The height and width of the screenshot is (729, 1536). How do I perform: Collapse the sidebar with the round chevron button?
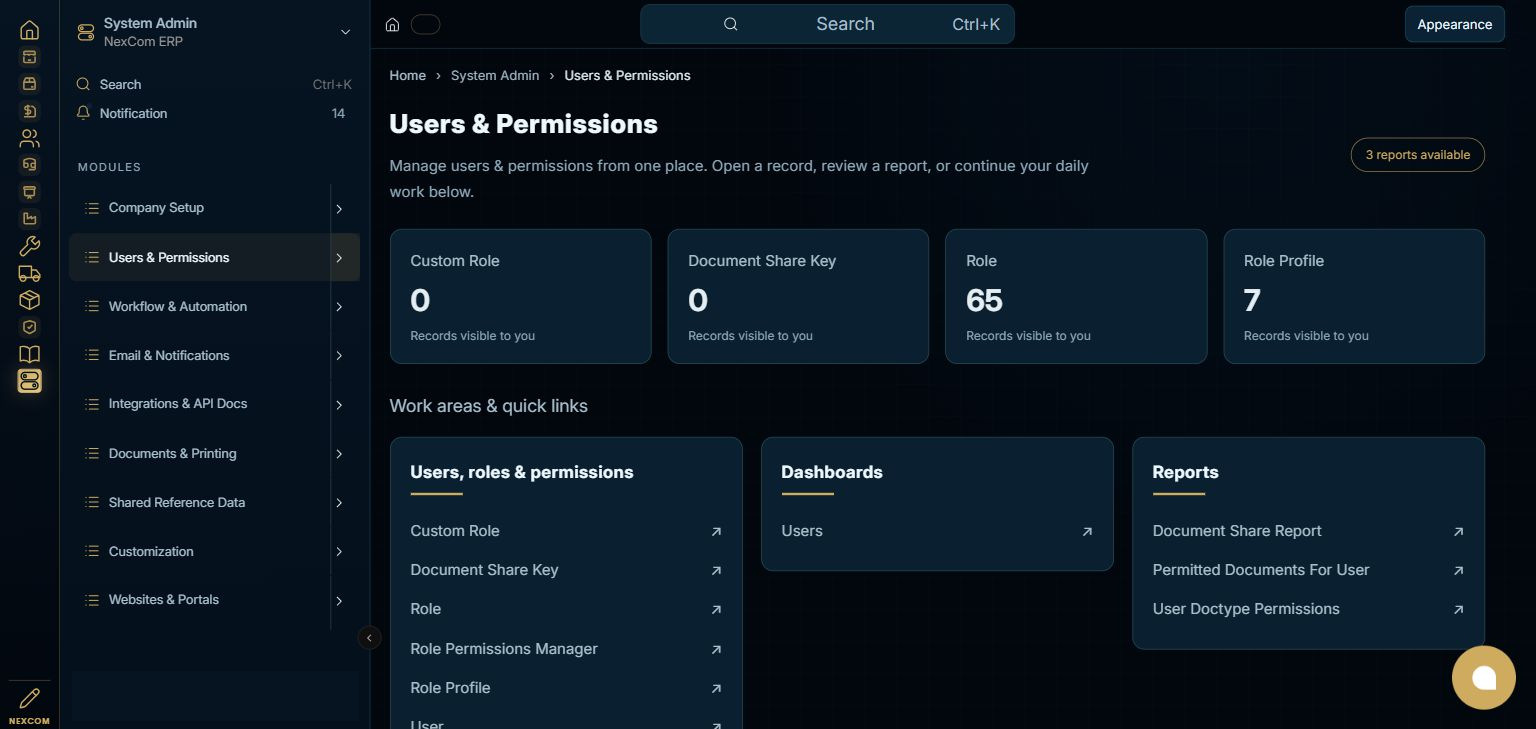click(x=369, y=637)
